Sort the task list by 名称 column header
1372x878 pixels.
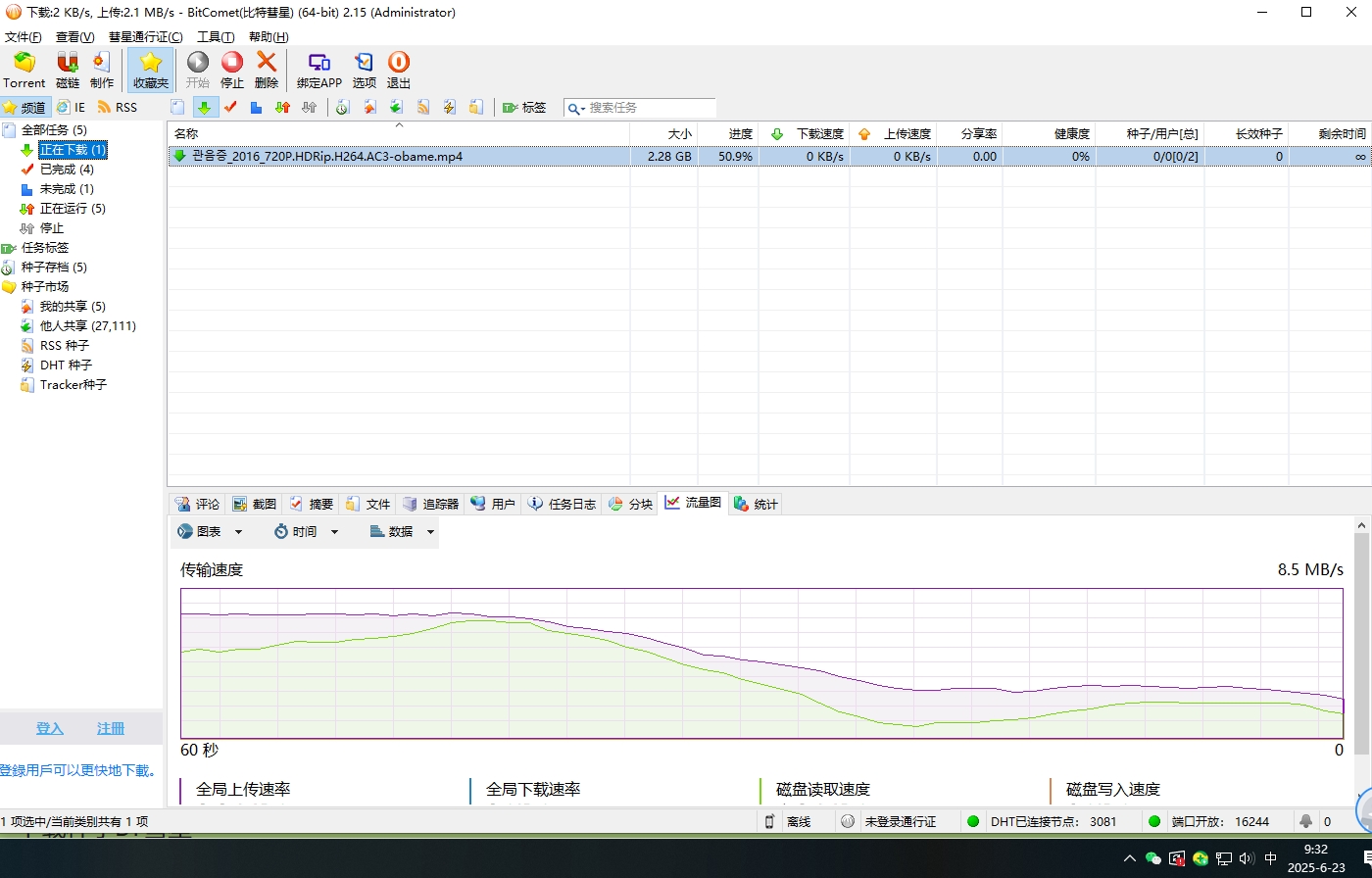(398, 133)
